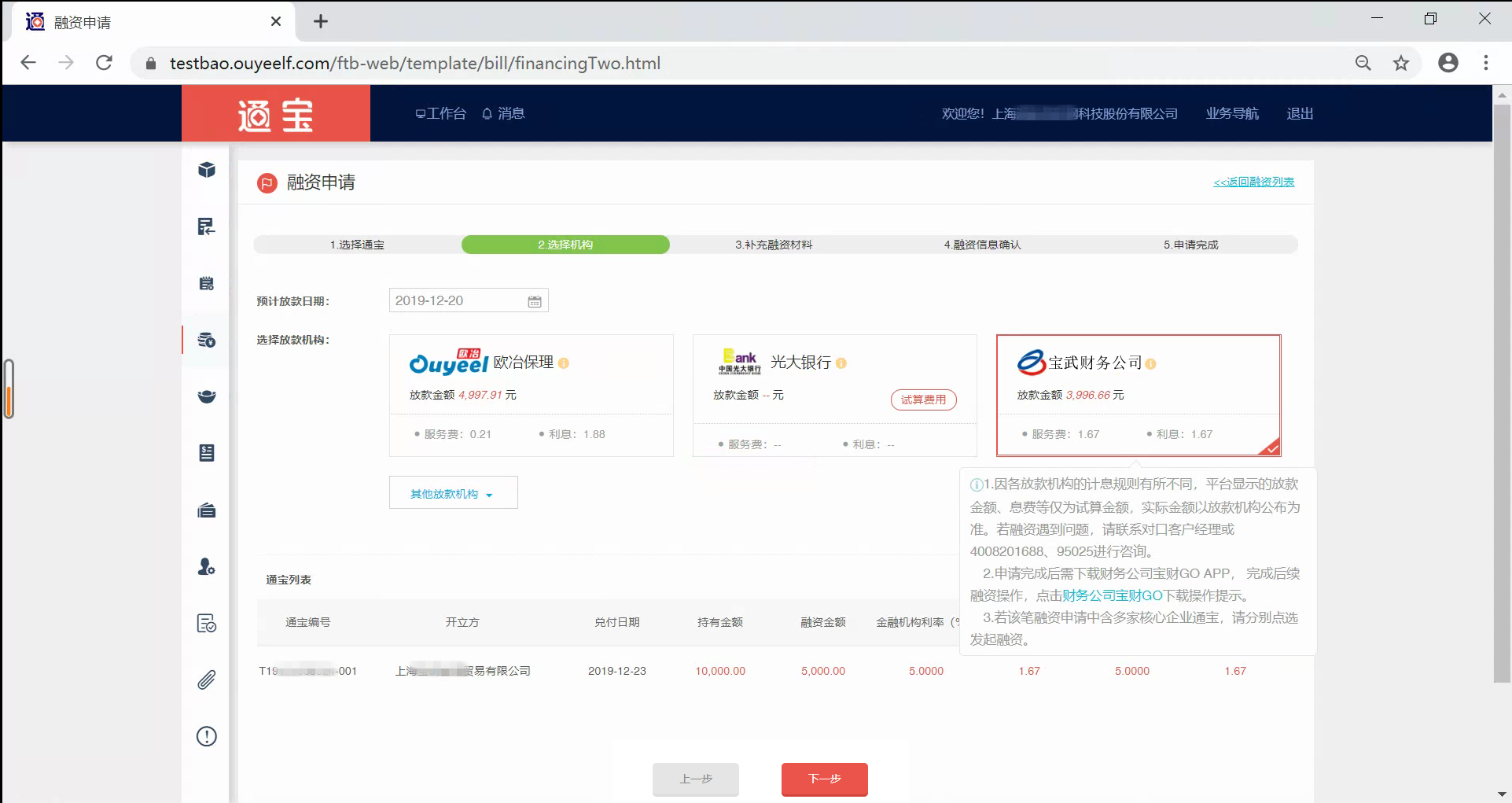Screen dimensions: 1512x803
Task: Close the 融资申请 browser tab
Action: (276, 21)
